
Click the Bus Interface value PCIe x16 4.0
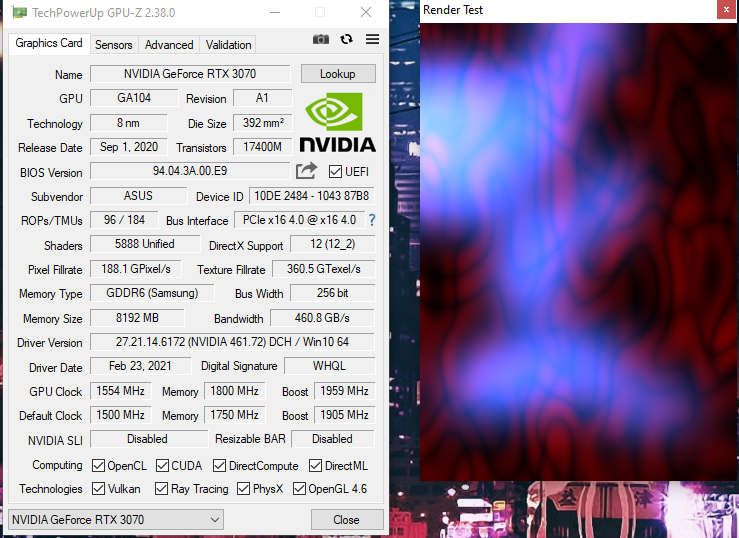coord(299,220)
